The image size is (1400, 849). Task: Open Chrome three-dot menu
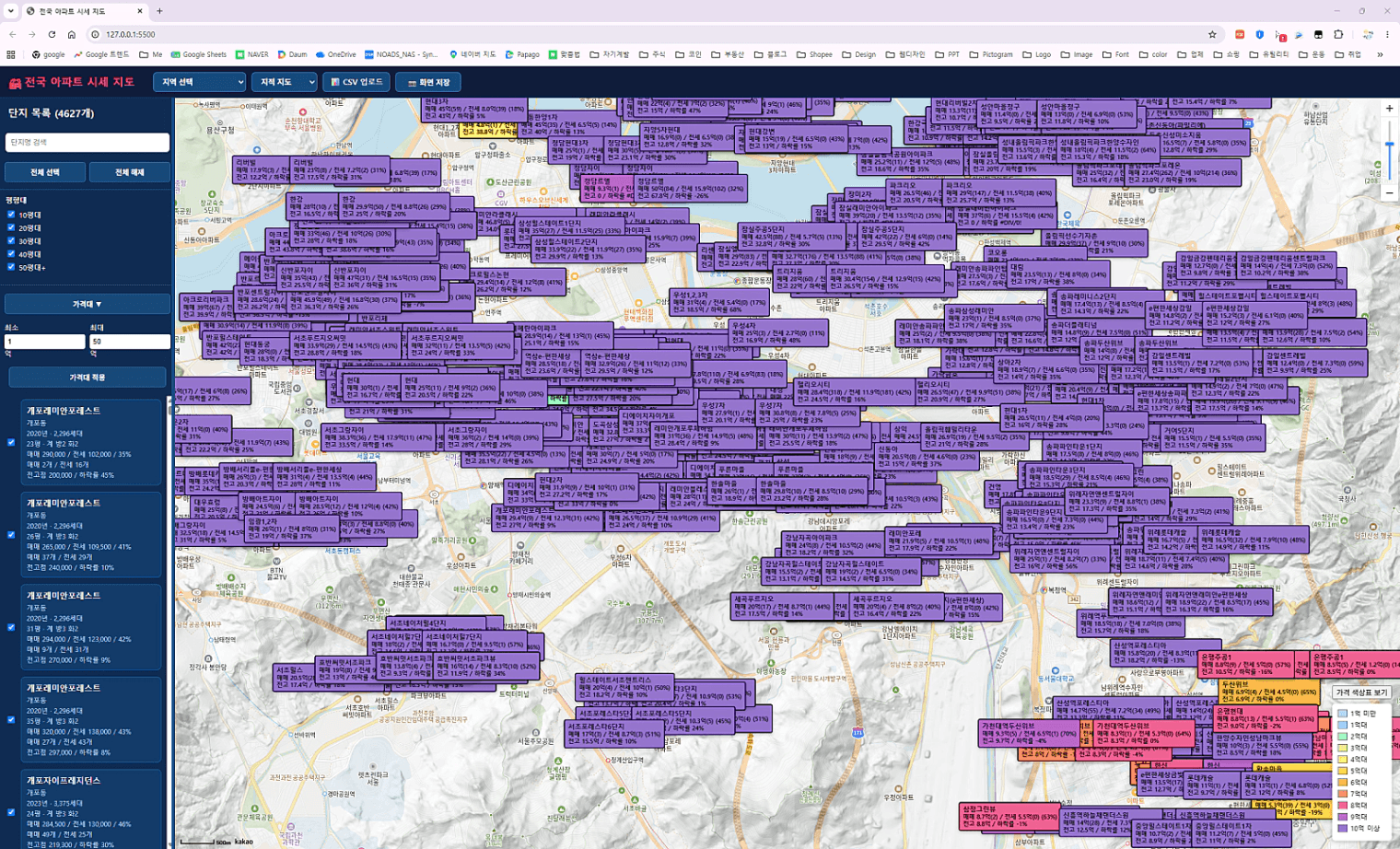(1387, 34)
